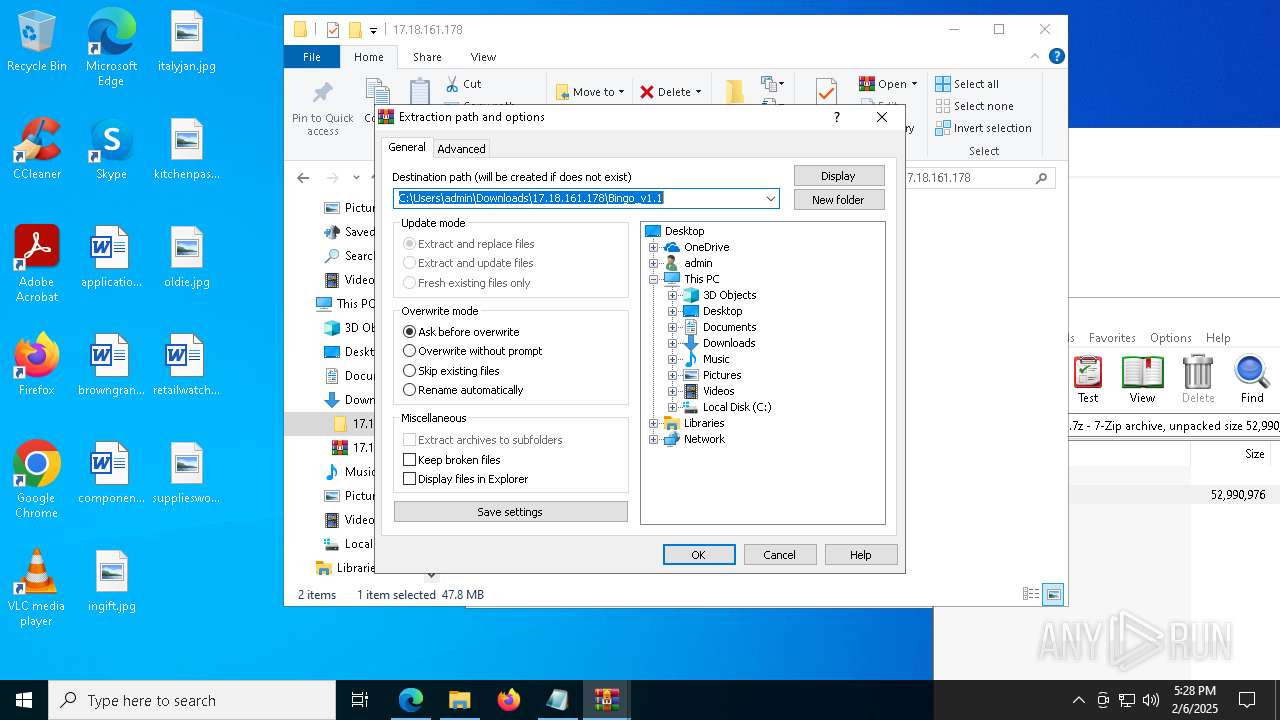Click the WinRAR taskbar icon
The width and height of the screenshot is (1280, 720).
[x=607, y=700]
